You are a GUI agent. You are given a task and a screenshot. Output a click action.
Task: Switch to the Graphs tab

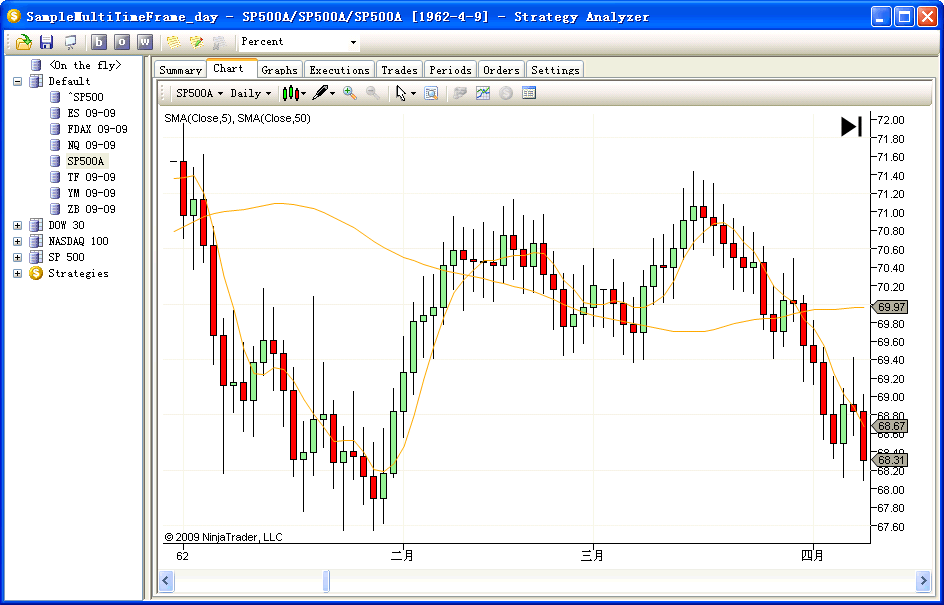pos(279,70)
